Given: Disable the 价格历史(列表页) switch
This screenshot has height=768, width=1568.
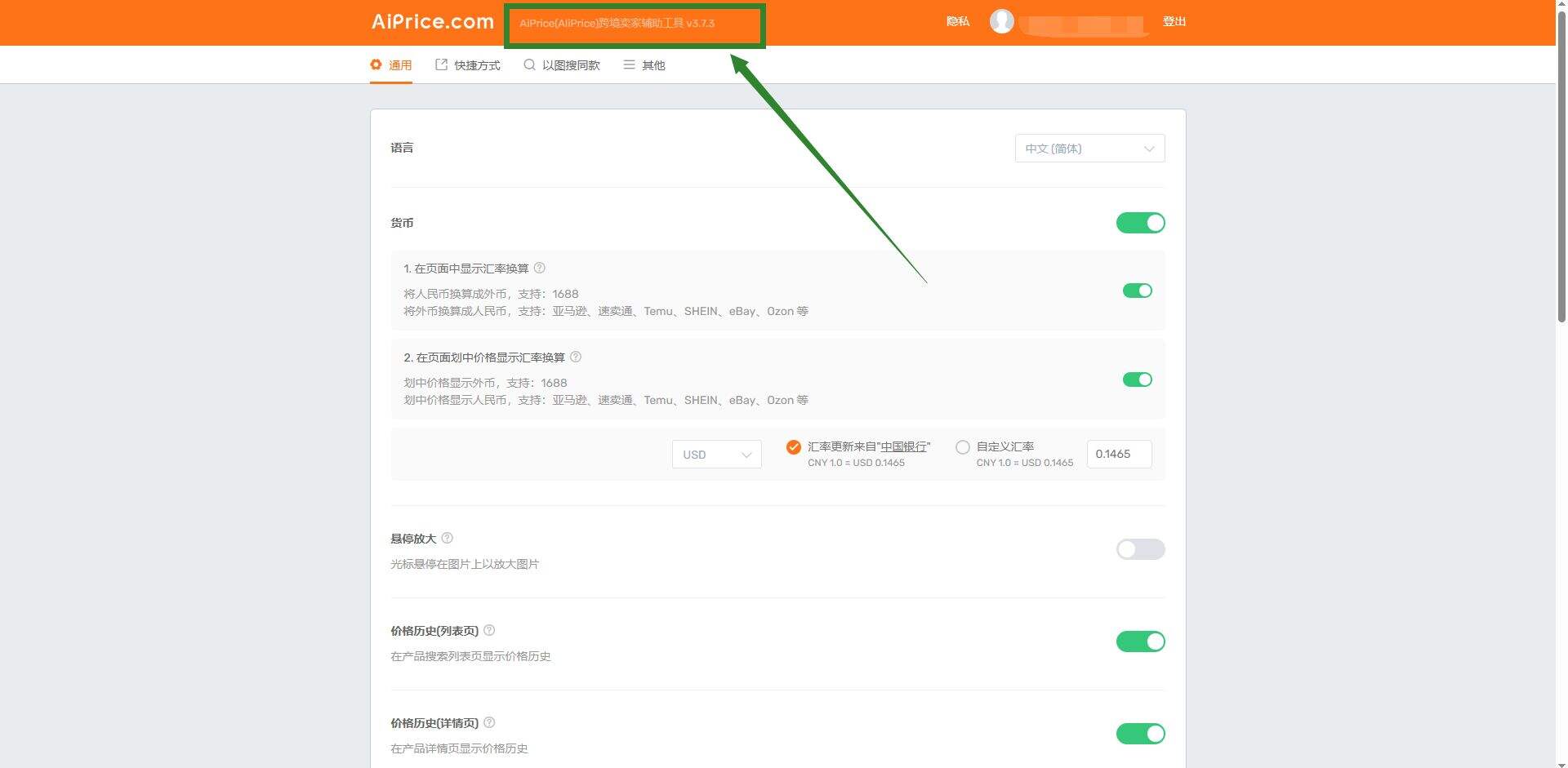Looking at the screenshot, I should pyautogui.click(x=1140, y=641).
